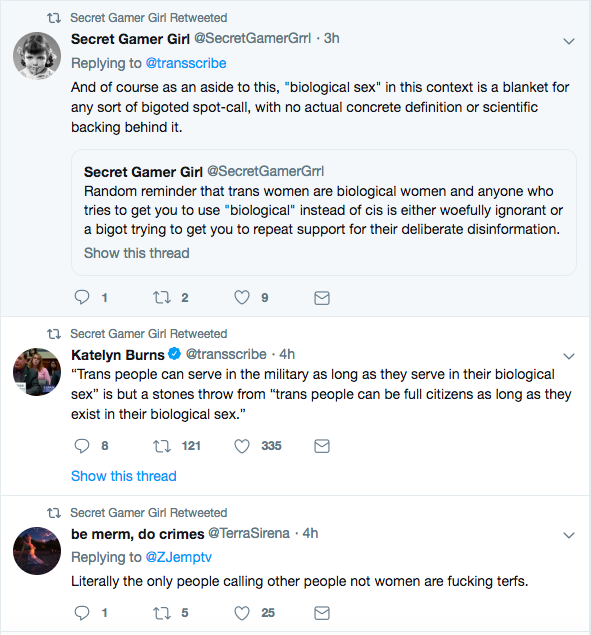This screenshot has width=591, height=635.
Task: Open the @transscribe mention link
Action: [x=186, y=63]
